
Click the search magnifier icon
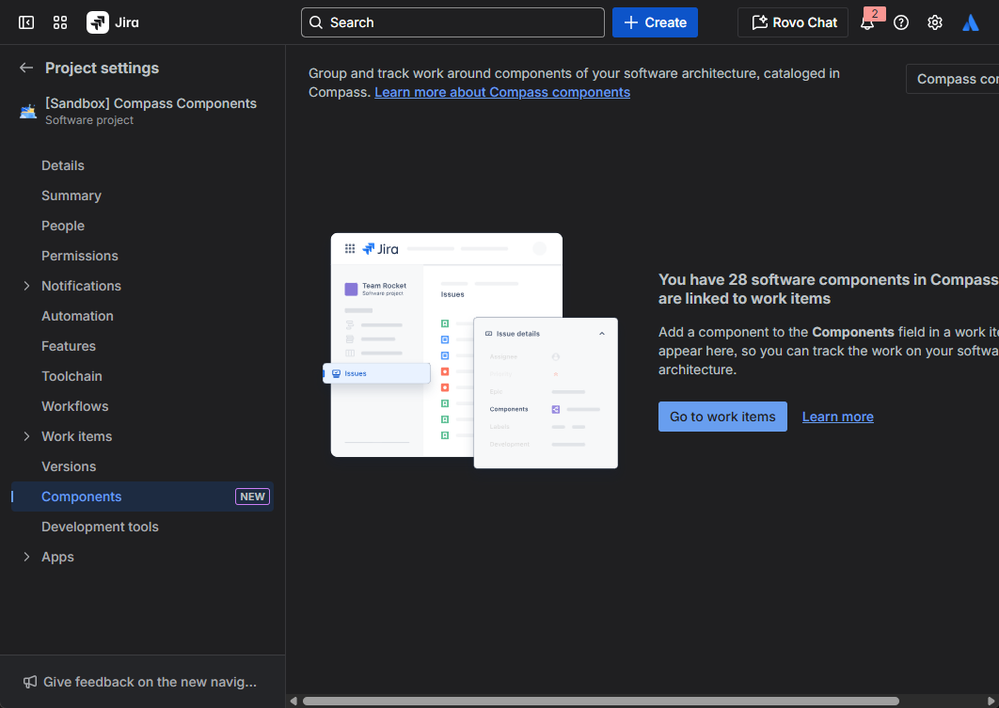pyautogui.click(x=316, y=22)
